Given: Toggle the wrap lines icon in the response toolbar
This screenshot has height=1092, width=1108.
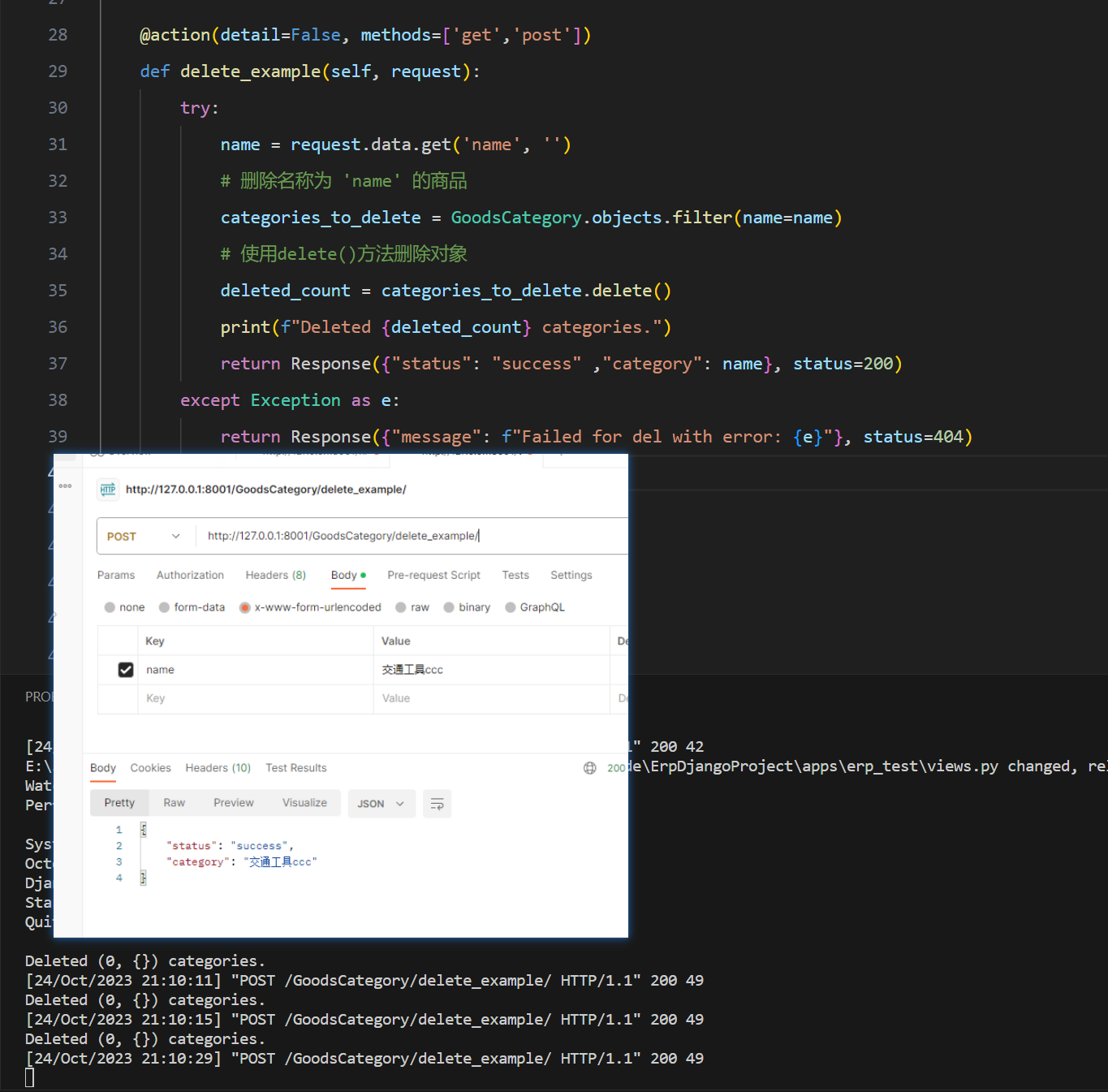Looking at the screenshot, I should (437, 804).
